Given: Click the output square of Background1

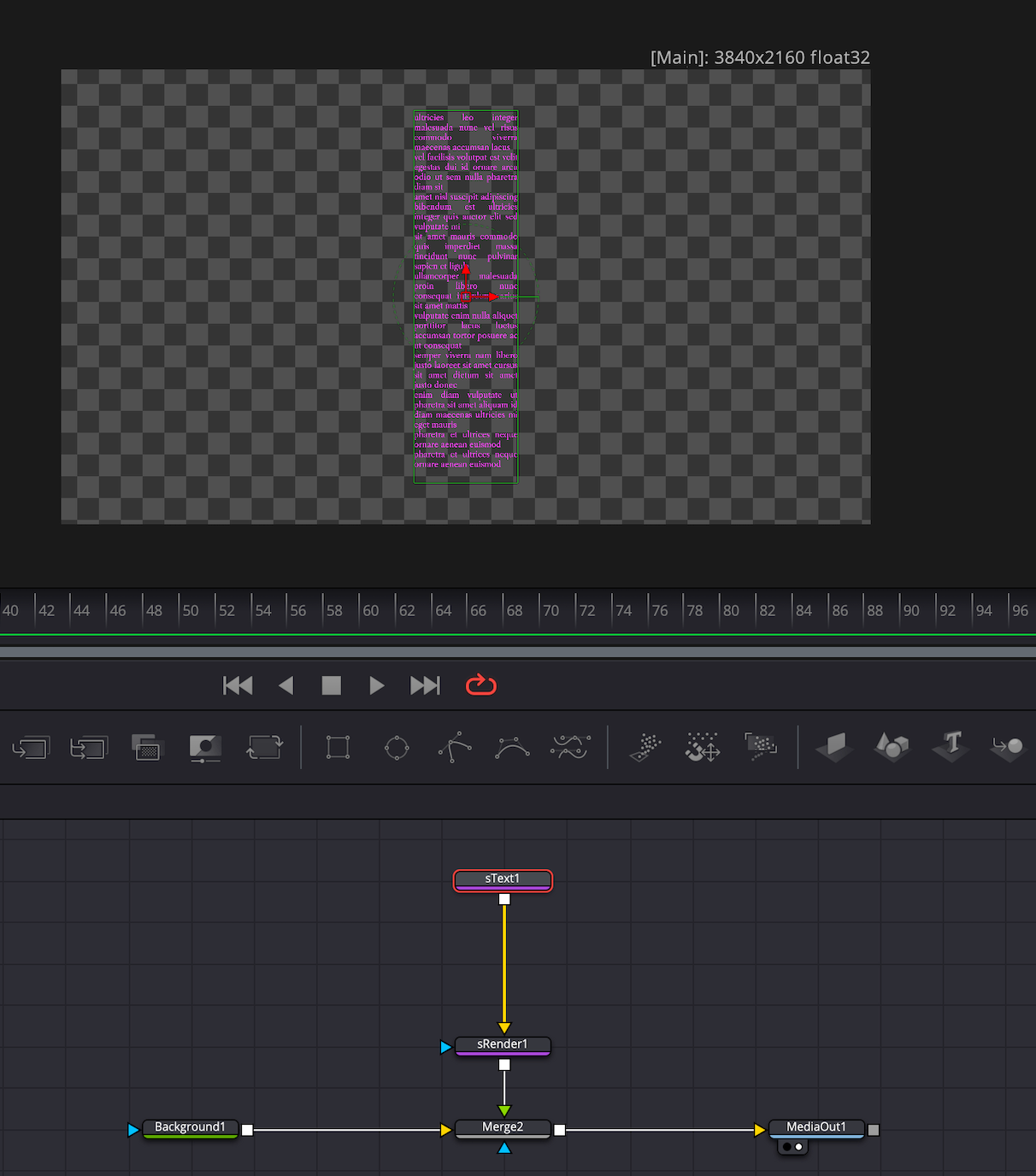Looking at the screenshot, I should pyautogui.click(x=247, y=1130).
